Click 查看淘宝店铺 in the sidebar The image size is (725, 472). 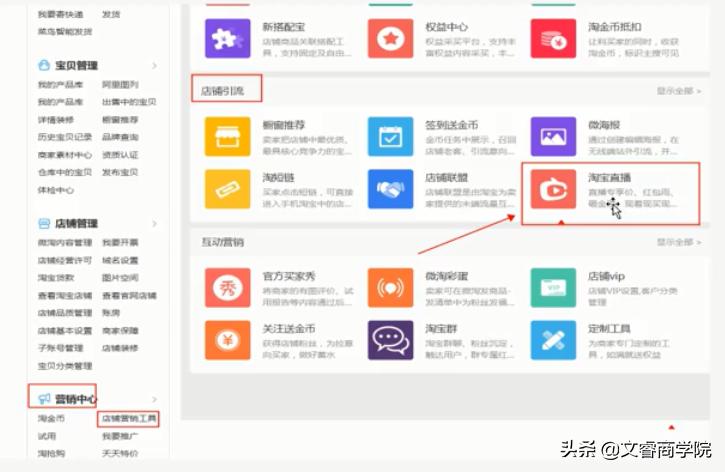click(65, 295)
